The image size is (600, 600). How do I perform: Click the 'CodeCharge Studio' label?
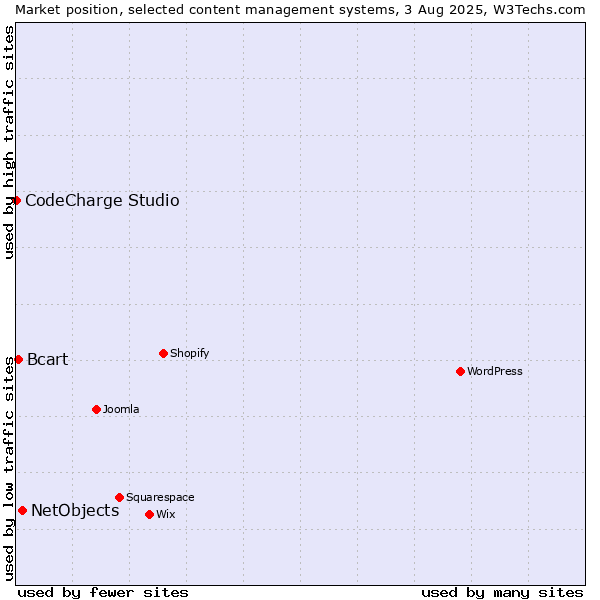click(x=103, y=201)
